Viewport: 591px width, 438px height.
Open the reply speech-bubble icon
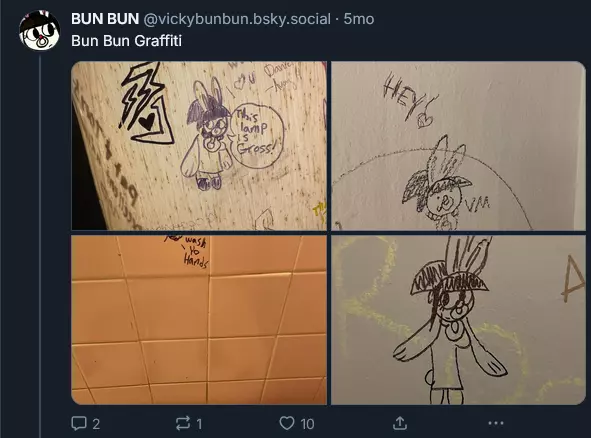(x=79, y=423)
